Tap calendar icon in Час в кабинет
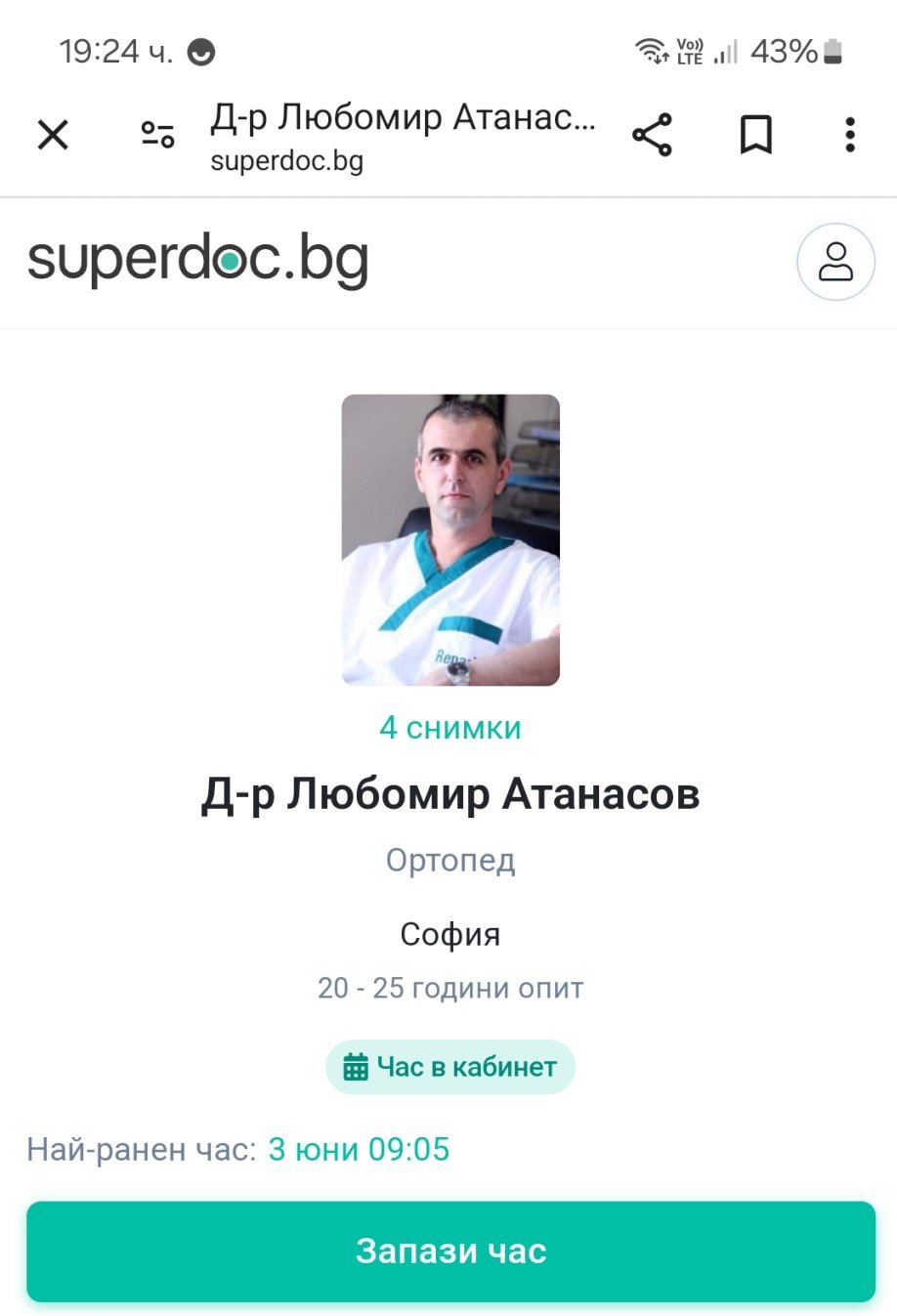Viewport: 897px width, 1316px height. tap(356, 1067)
